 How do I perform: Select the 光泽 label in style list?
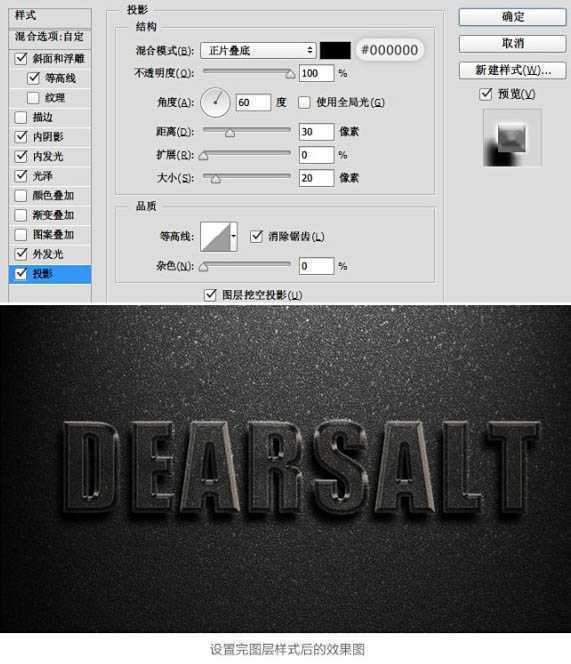tap(43, 176)
